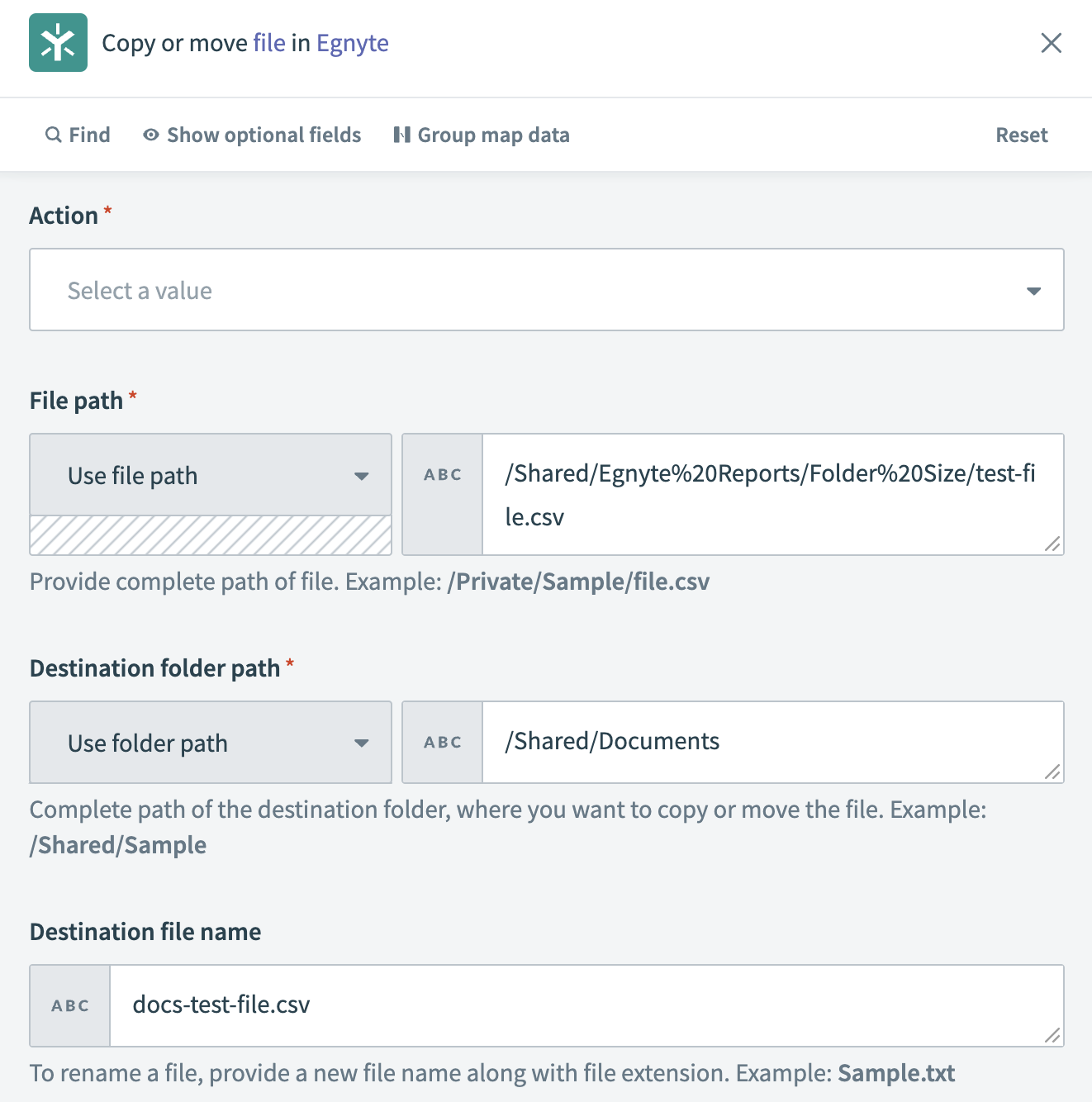Switch File path input to another data mode
Screen dimensions: 1092x1102
(362, 475)
